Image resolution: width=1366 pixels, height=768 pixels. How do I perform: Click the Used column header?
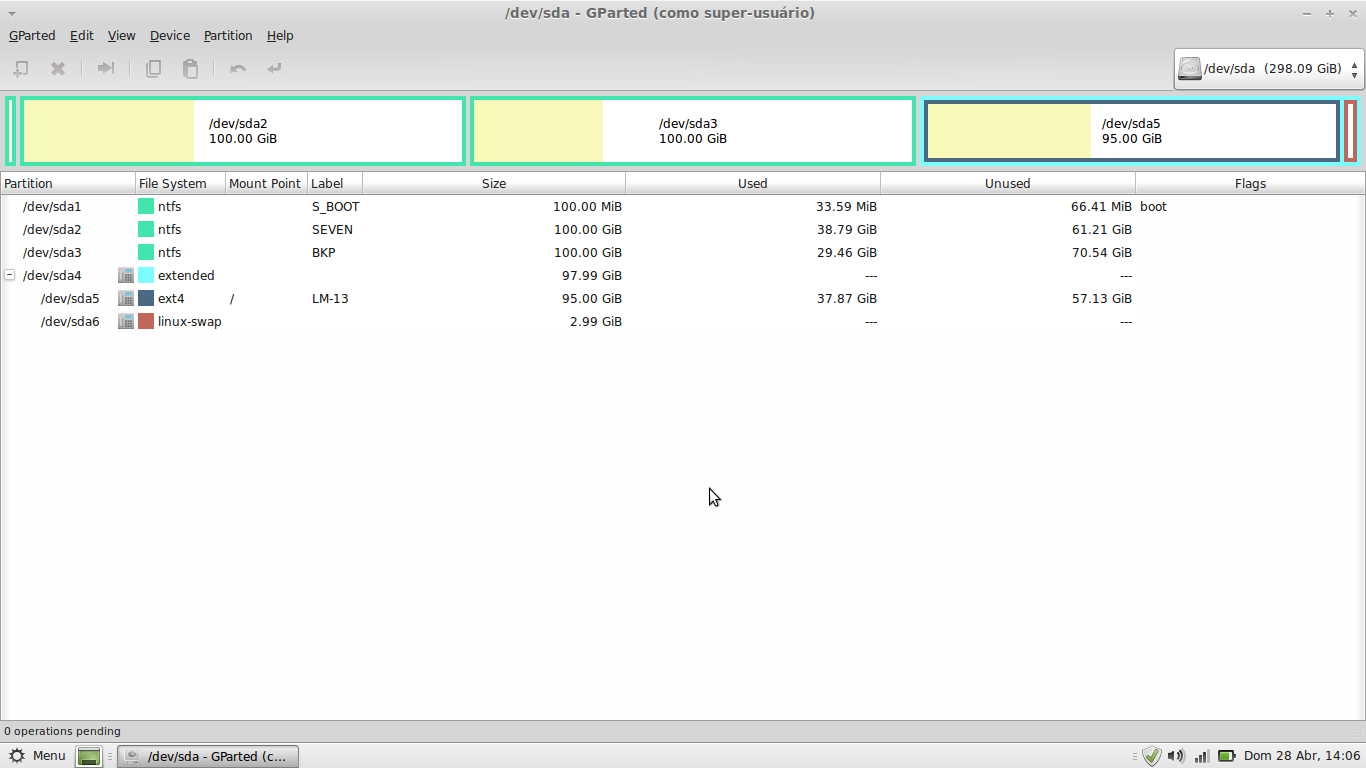point(753,183)
